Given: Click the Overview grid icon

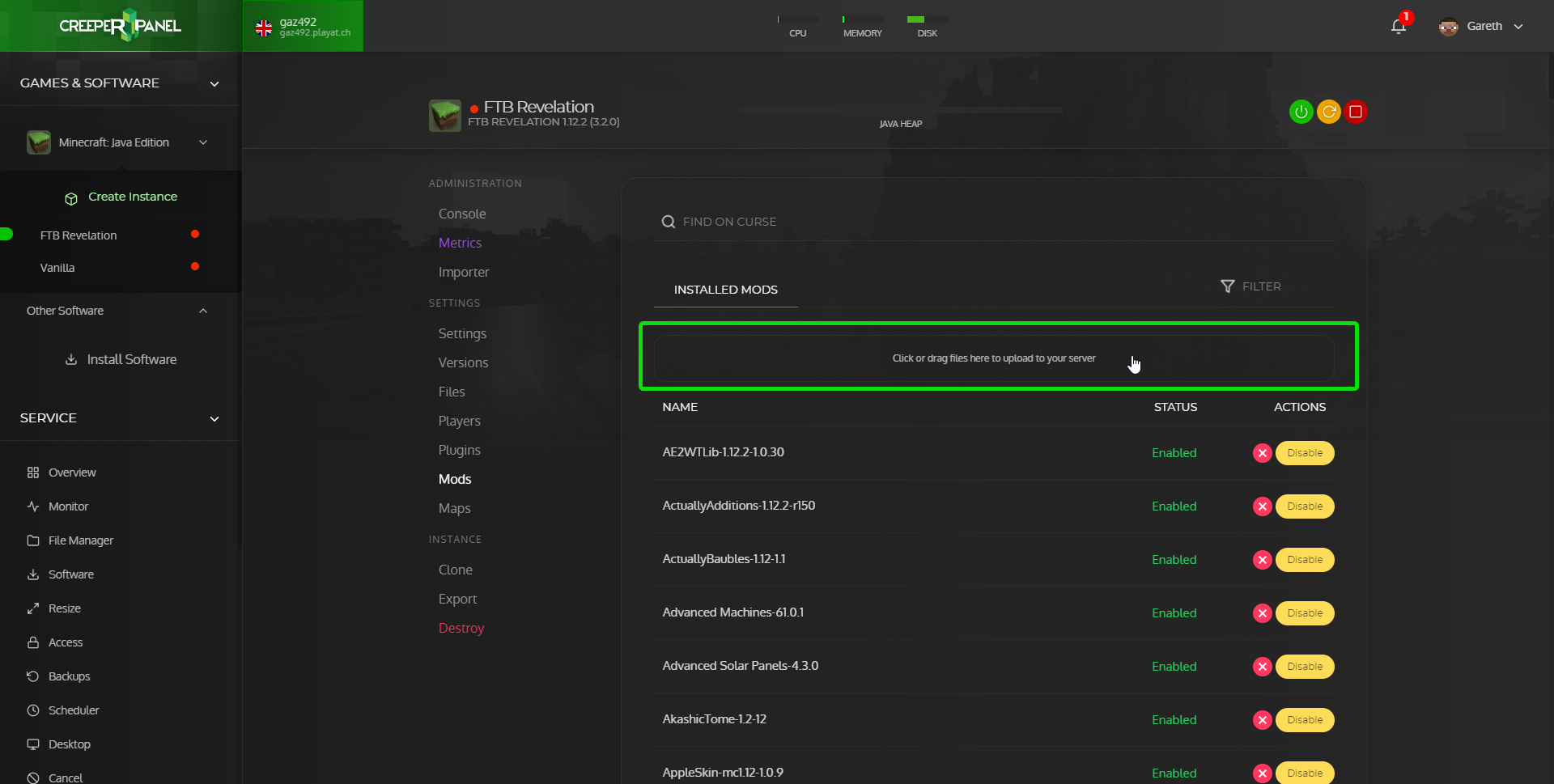Looking at the screenshot, I should (33, 473).
